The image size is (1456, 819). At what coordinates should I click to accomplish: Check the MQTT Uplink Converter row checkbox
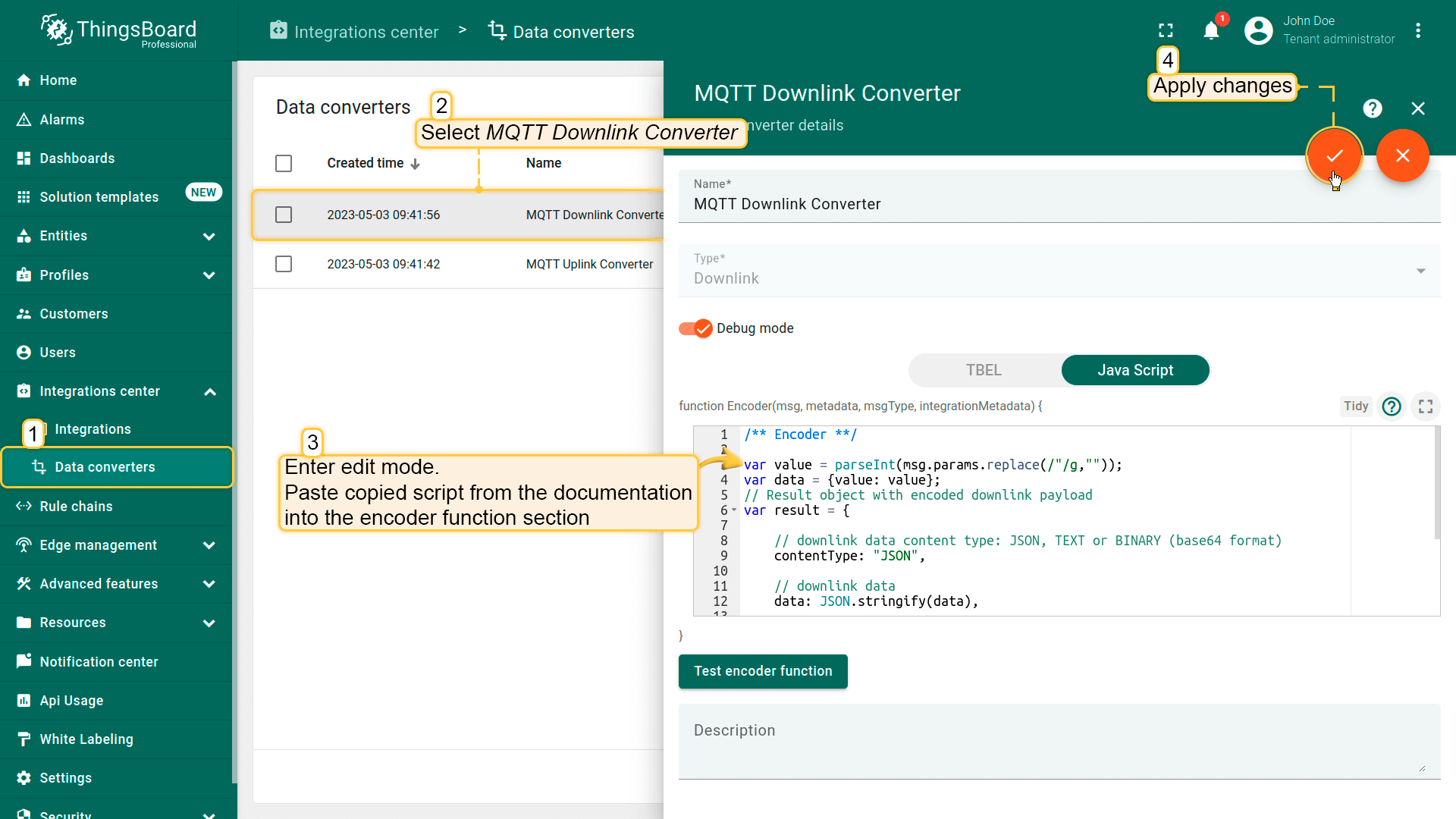[284, 264]
